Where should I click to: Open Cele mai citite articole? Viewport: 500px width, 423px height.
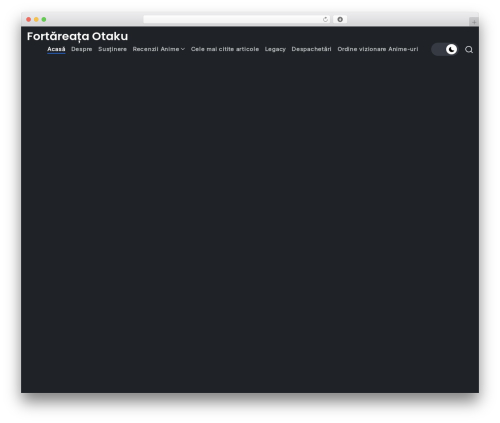pos(225,49)
